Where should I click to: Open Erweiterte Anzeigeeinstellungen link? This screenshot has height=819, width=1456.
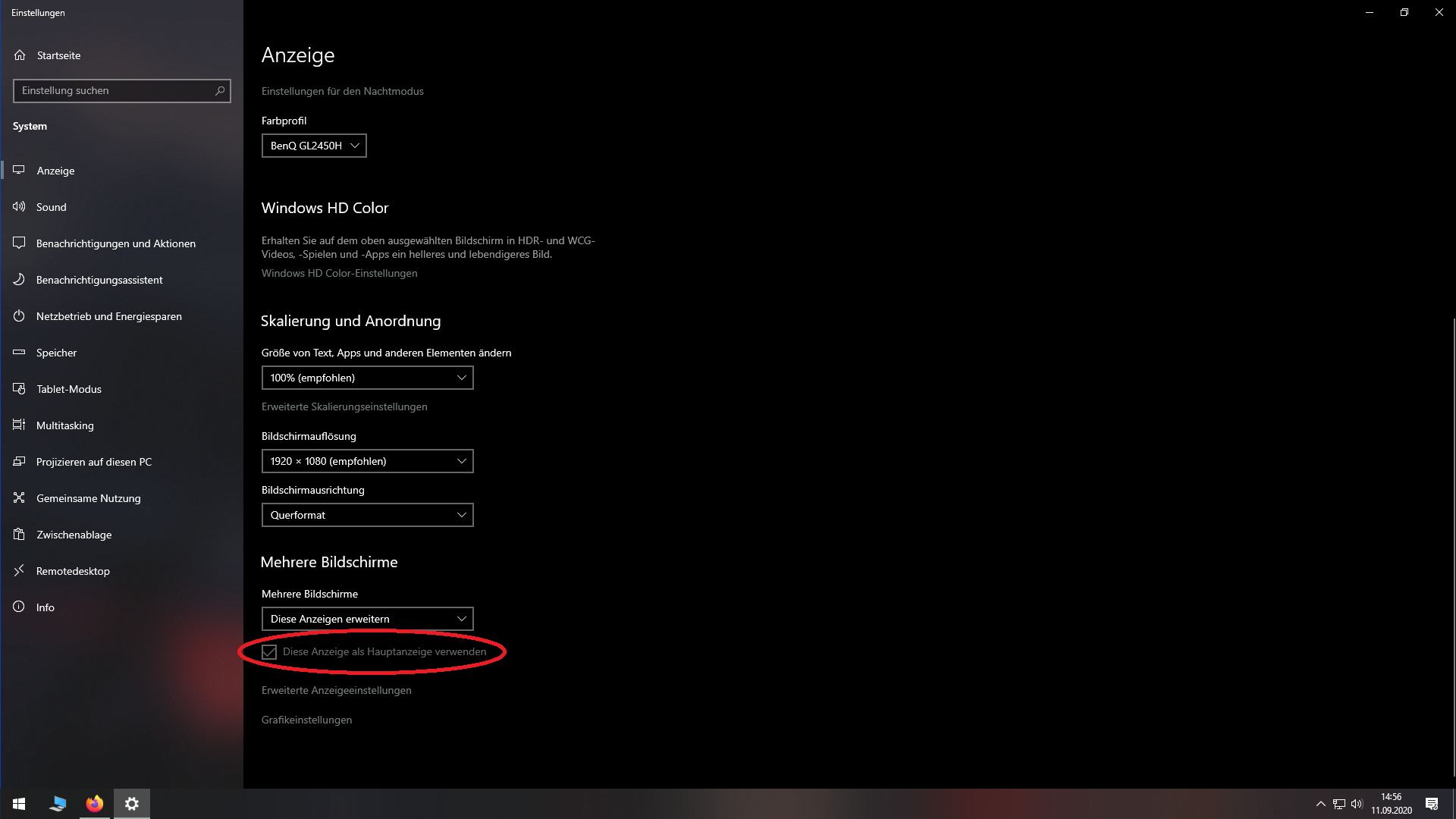tap(337, 690)
